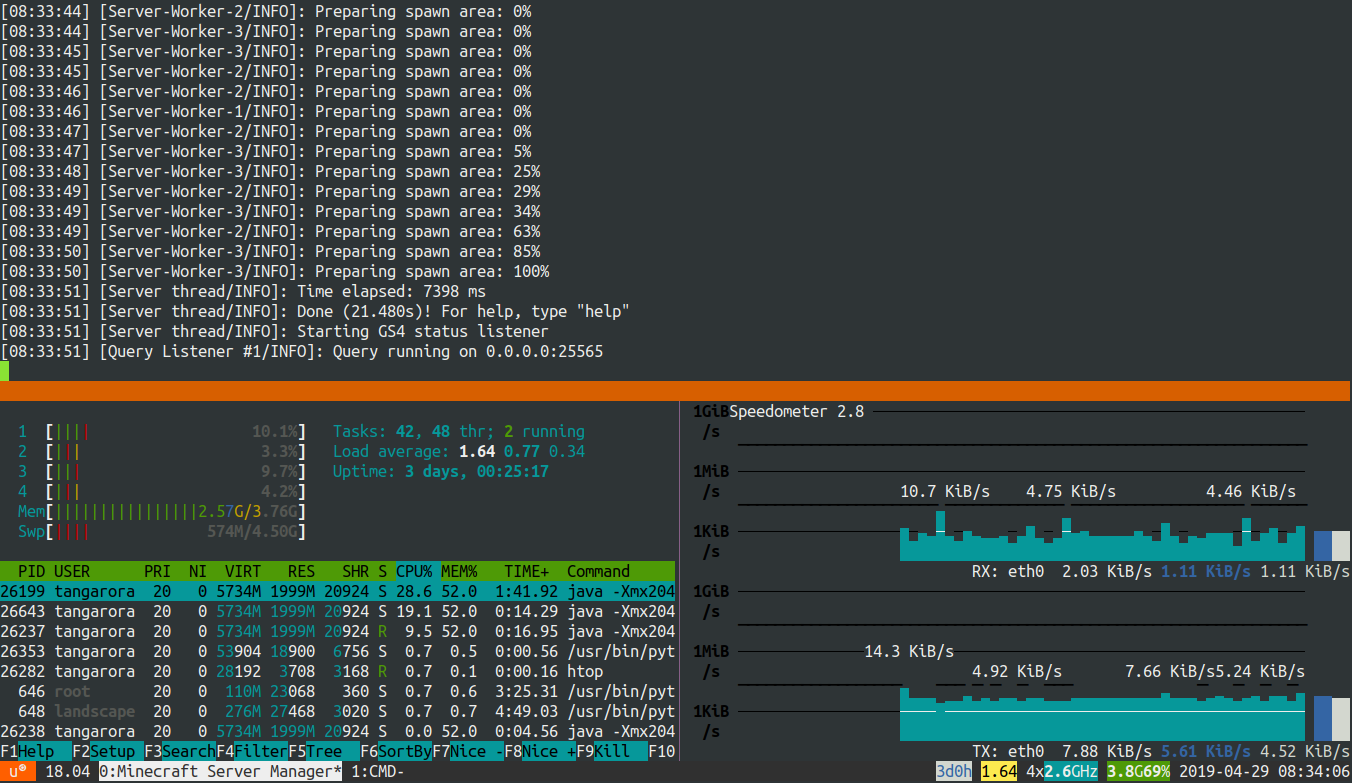
Task: Select the htop process row 26282
Action: (x=338, y=671)
